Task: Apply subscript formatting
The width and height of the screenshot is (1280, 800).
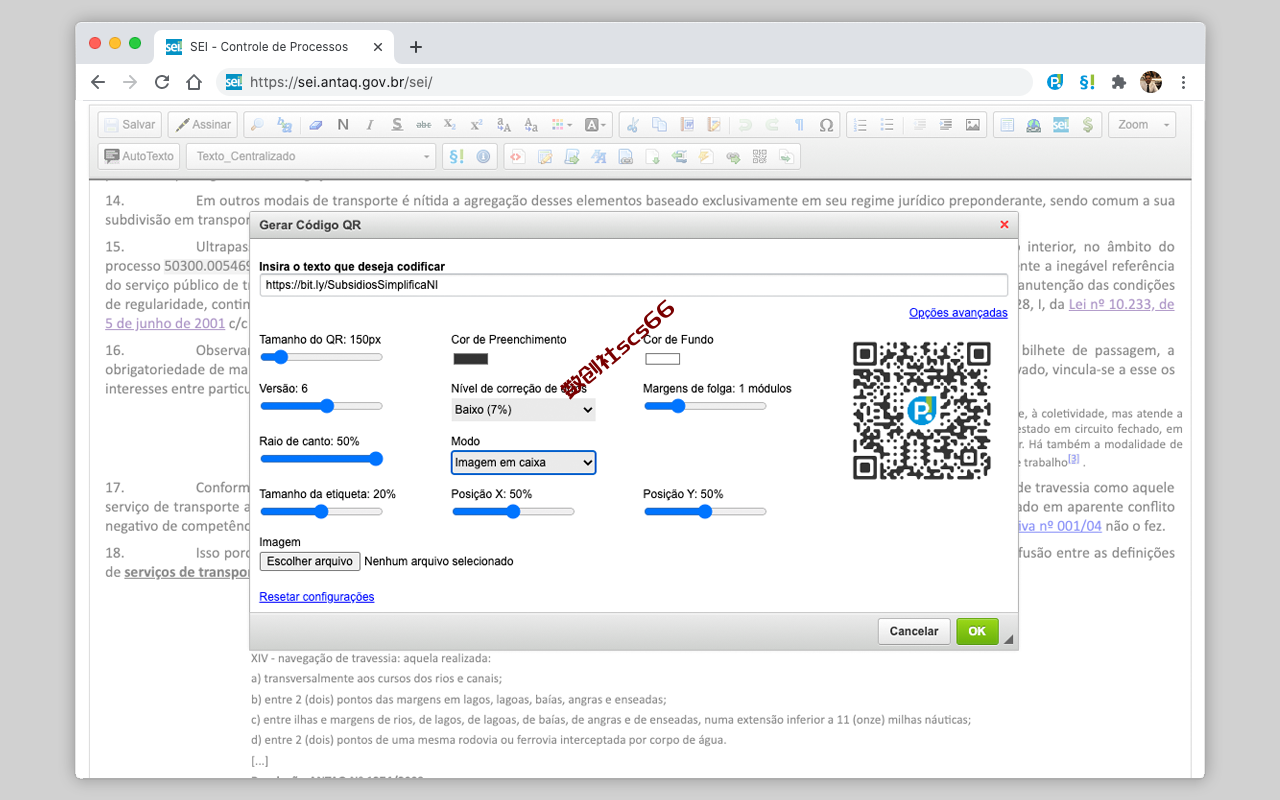Action: pyautogui.click(x=450, y=125)
